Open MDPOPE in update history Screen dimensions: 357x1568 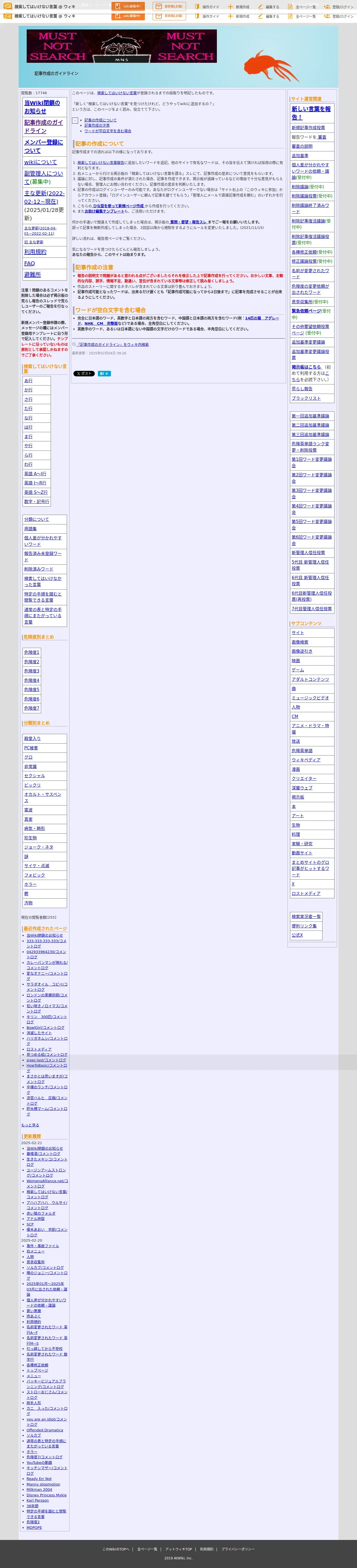(34, 1527)
